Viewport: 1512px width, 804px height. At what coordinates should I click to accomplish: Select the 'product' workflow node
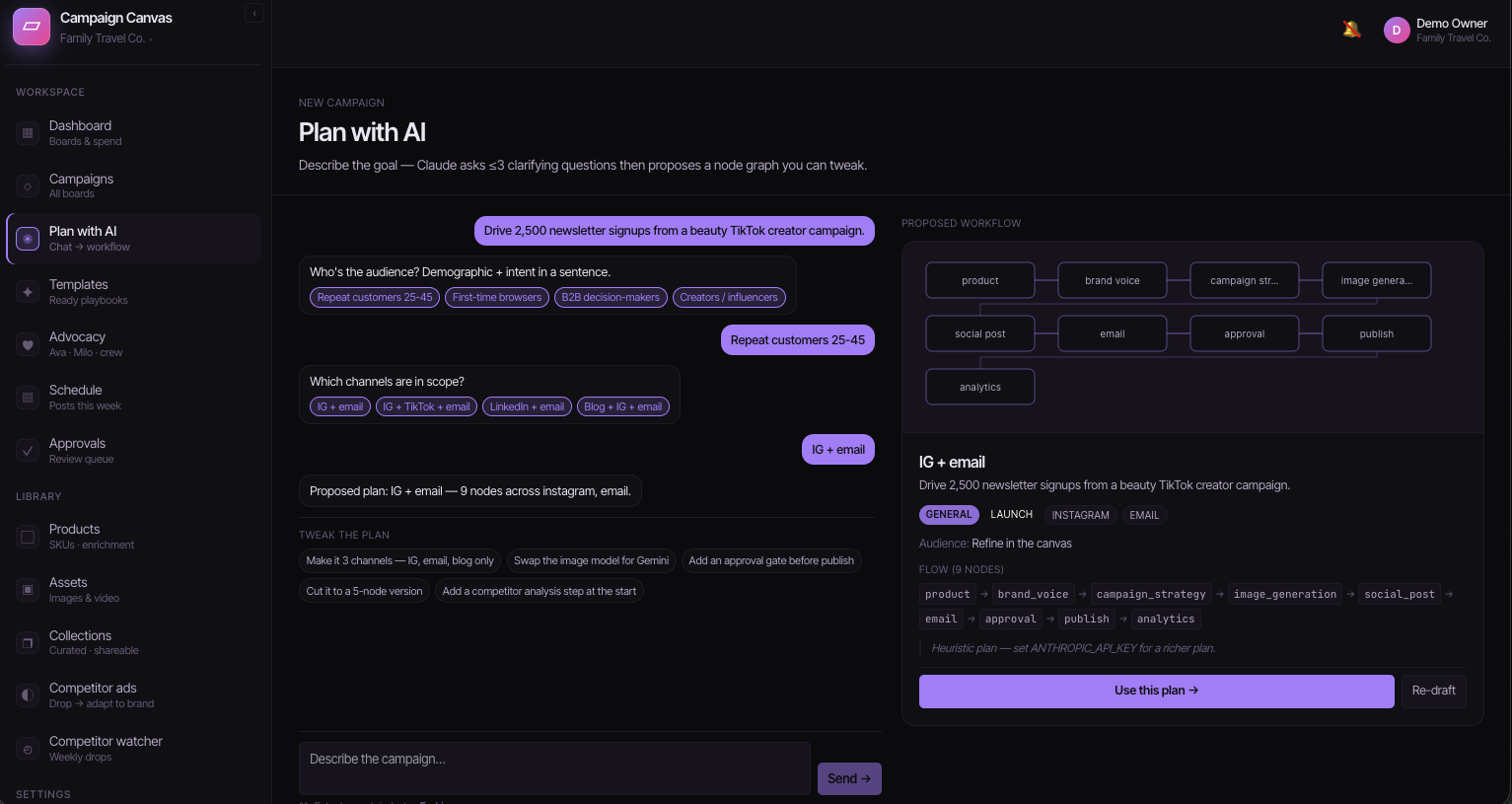(x=980, y=280)
